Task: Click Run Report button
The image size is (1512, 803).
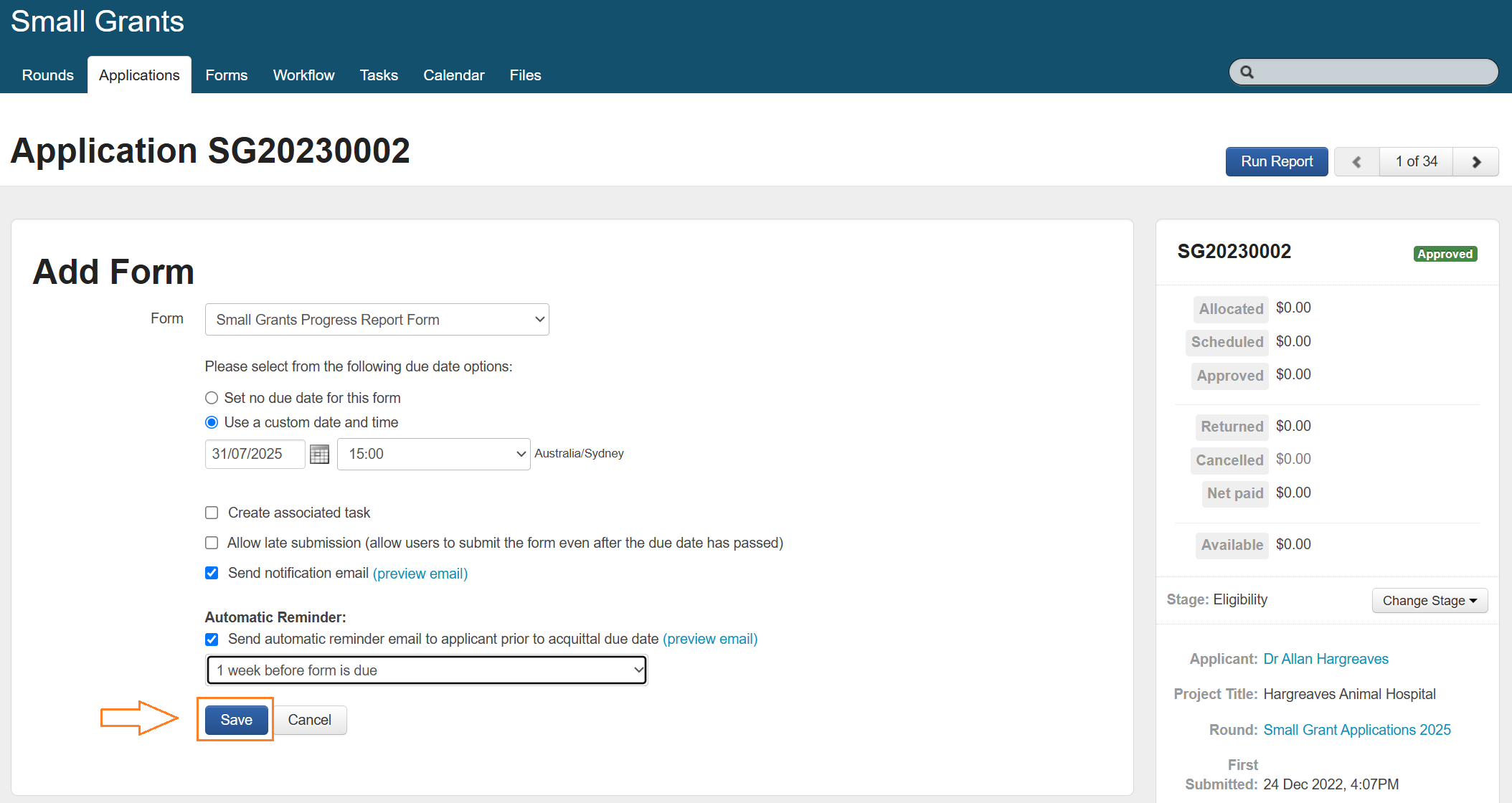Action: coord(1276,162)
